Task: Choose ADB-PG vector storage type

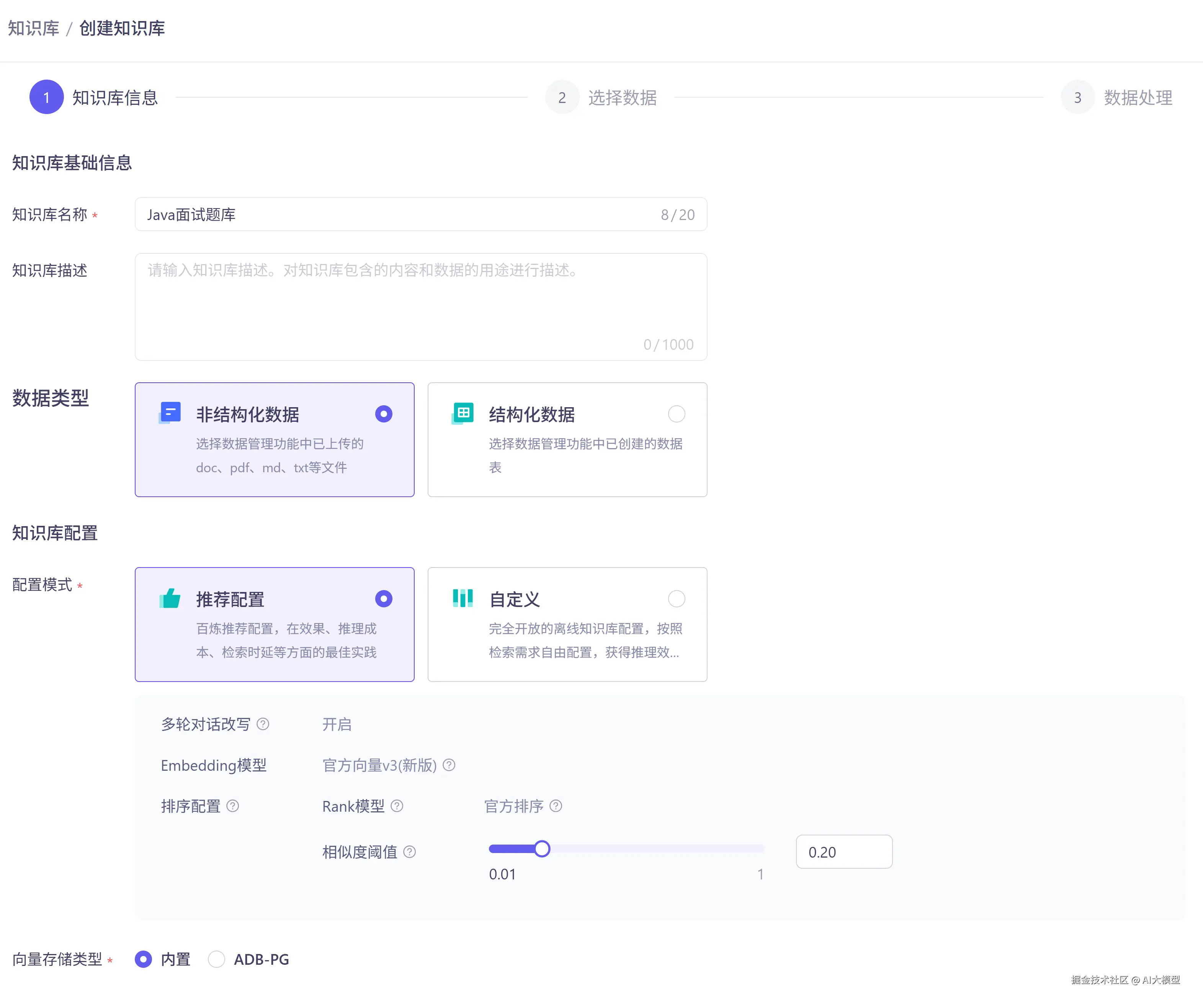Action: pyautogui.click(x=217, y=959)
